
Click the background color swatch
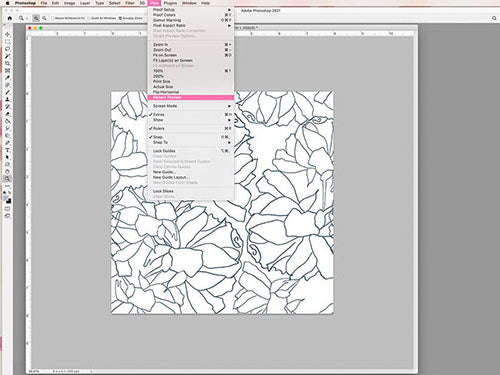[x=9, y=201]
